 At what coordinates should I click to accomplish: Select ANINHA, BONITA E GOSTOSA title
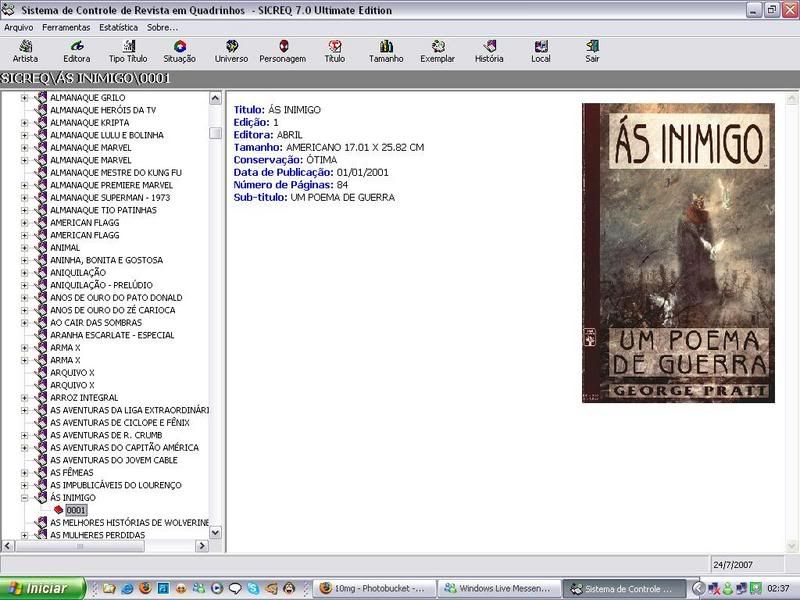click(106, 260)
